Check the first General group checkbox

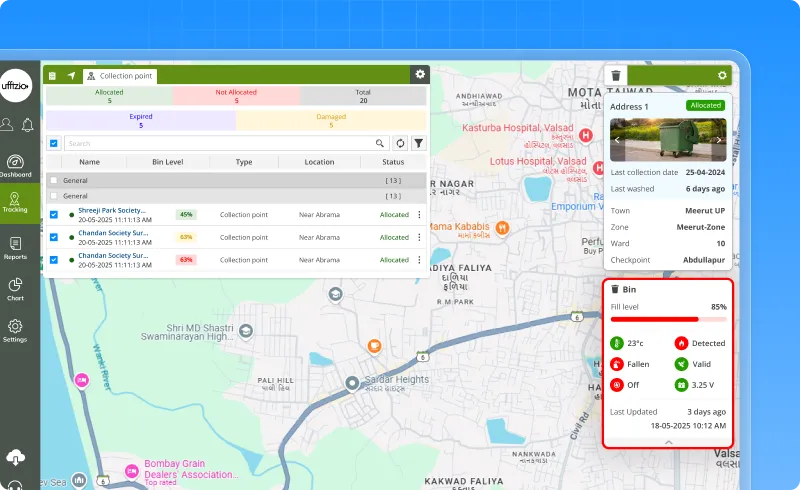(54, 180)
